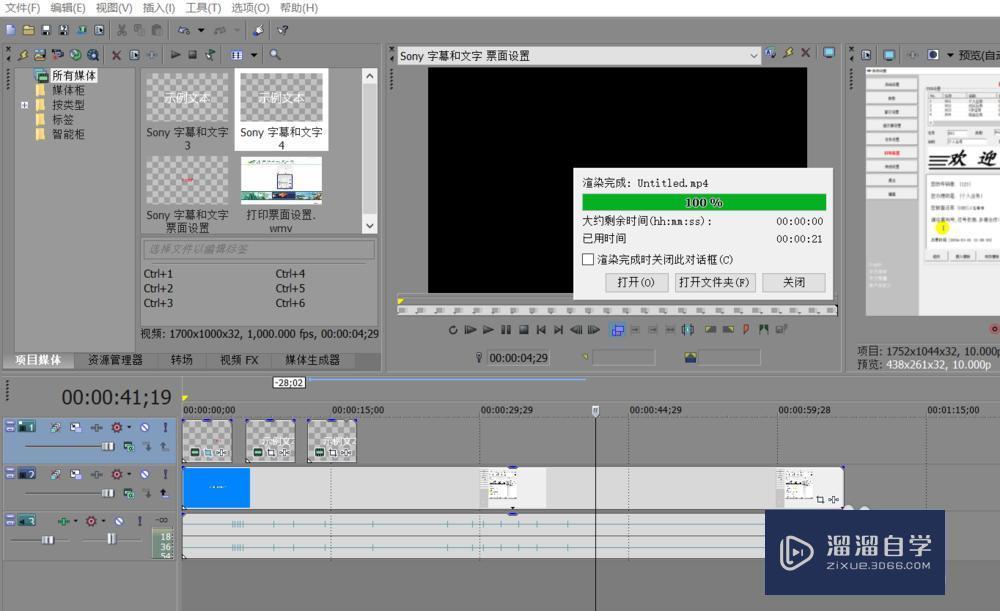Screen dimensions: 1000x611
Task: Enable 渲染完成时关闭此对话框 checkbox
Action: click(588, 260)
